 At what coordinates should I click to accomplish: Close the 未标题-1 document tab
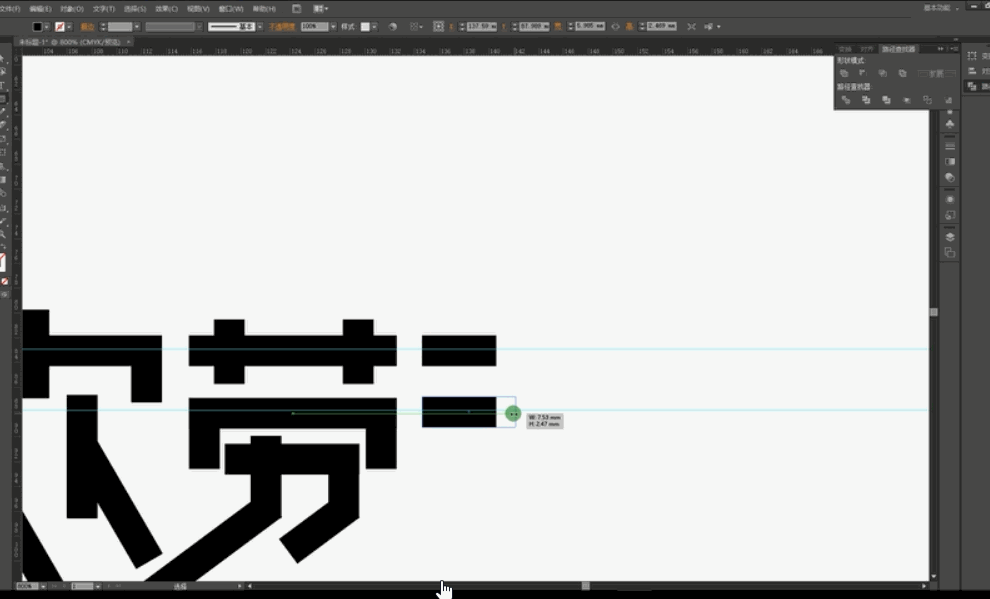pyautogui.click(x=129, y=42)
